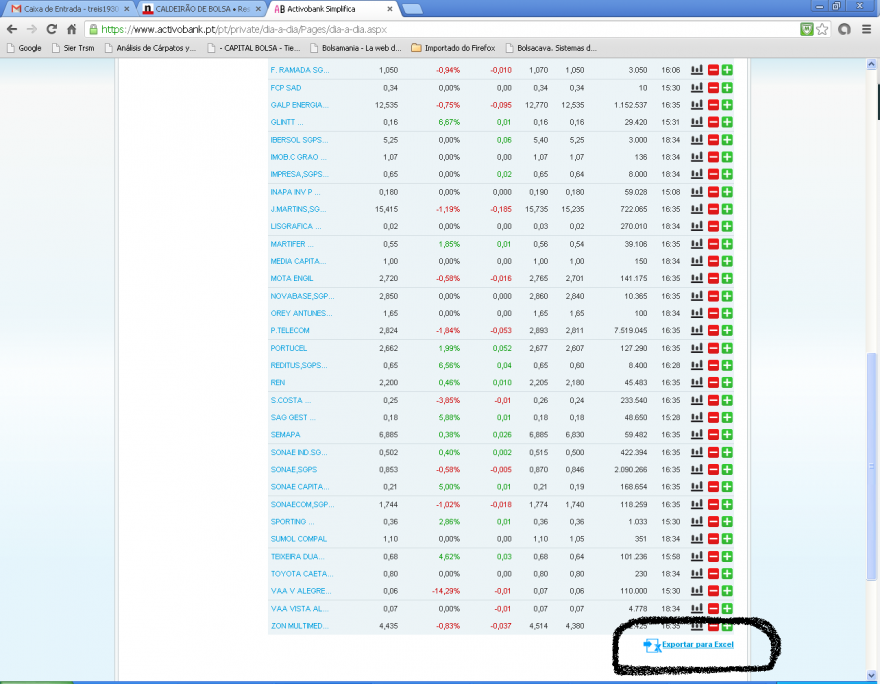
Task: Click green plus icon for J.MARTINS row
Action: 727,209
